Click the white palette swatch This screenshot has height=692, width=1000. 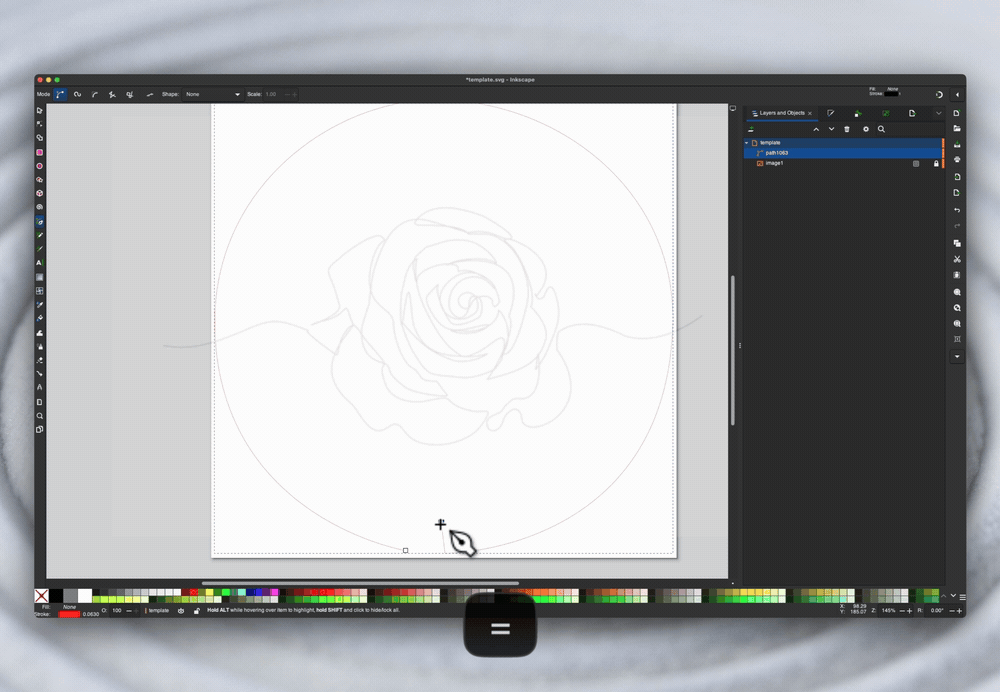click(85, 596)
